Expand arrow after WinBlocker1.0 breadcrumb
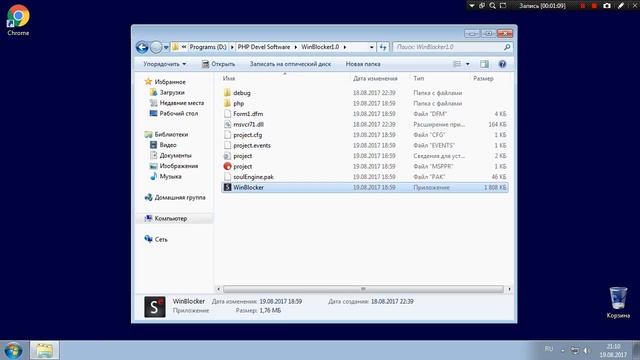Viewport: 640px width, 360px height. (x=345, y=47)
